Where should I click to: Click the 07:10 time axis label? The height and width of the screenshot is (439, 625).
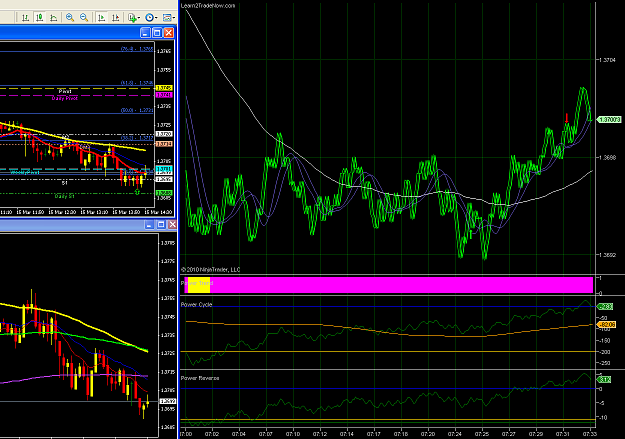293,433
